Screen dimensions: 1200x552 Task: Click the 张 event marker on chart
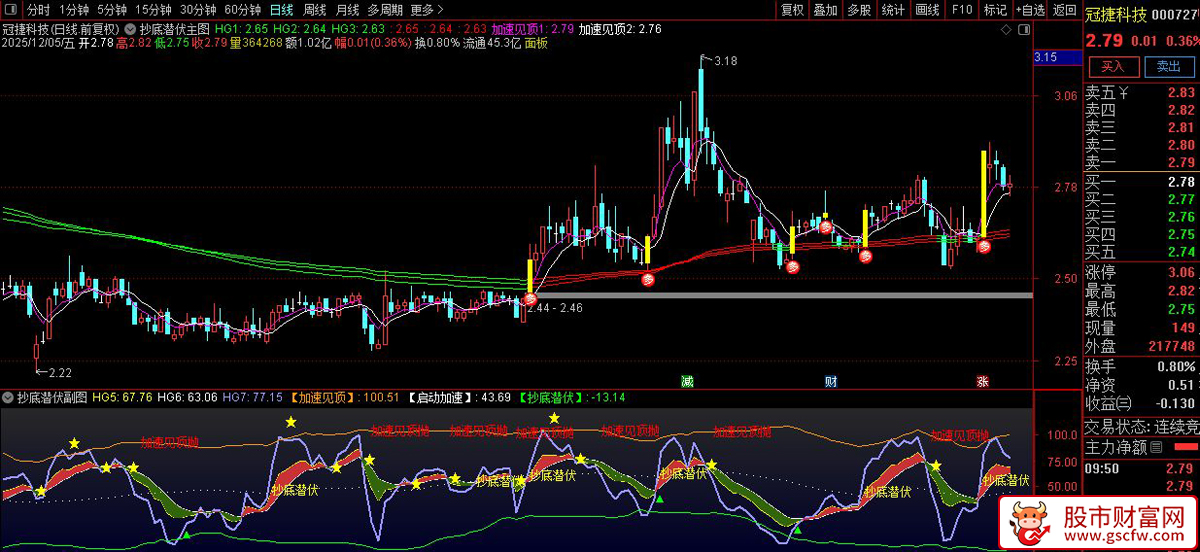983,381
